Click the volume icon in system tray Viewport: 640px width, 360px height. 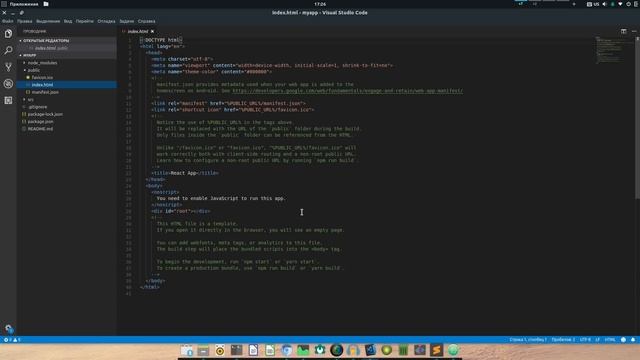604,4
